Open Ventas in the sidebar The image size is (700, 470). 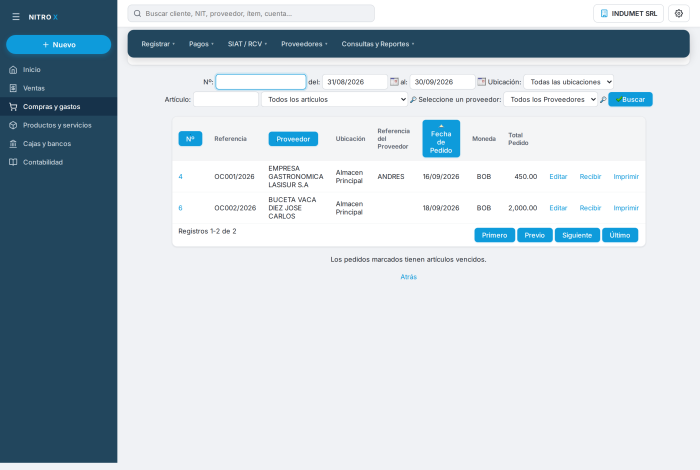[58, 88]
